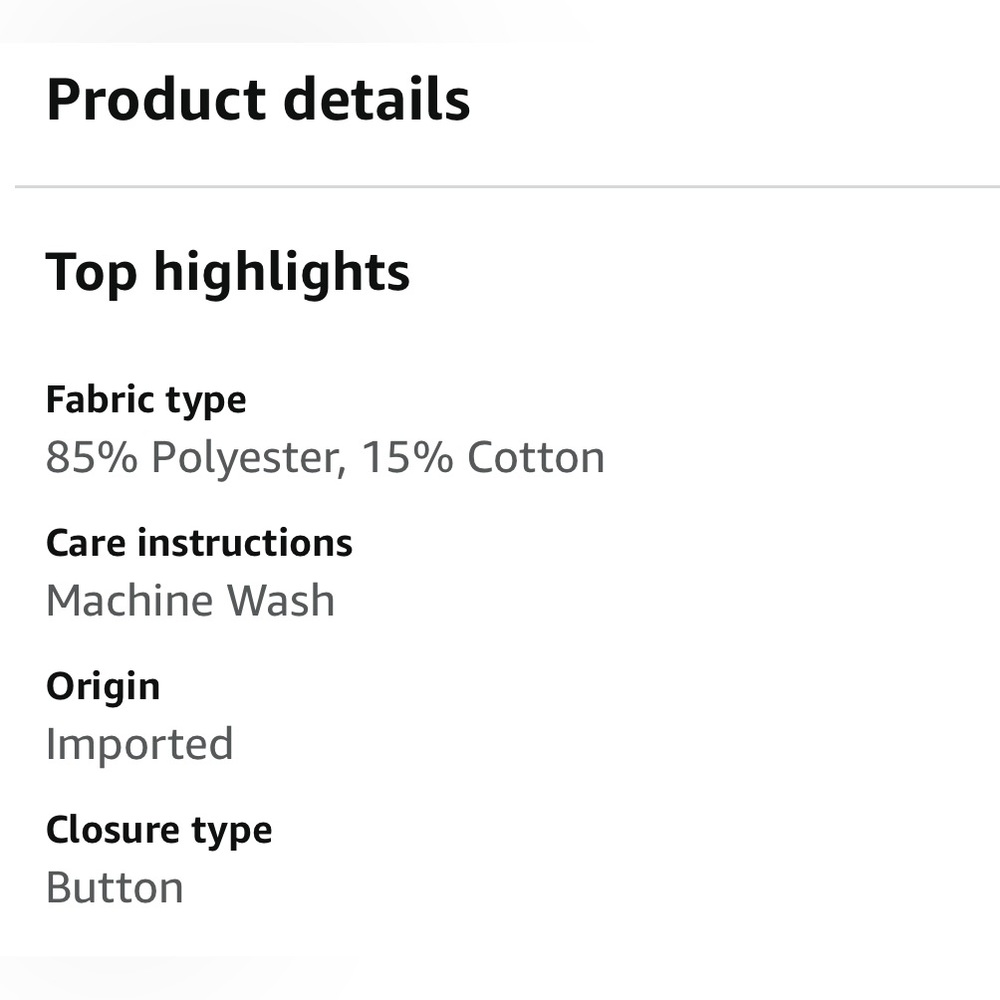Click the divider line under Product details

pos(507,187)
